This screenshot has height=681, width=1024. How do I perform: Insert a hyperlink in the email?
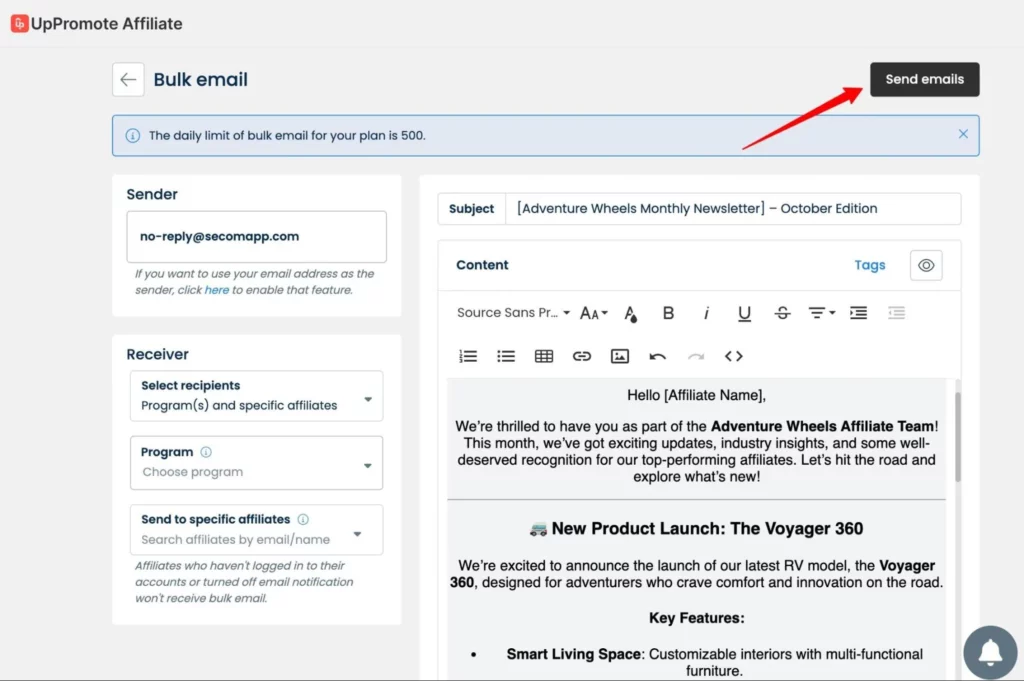582,356
